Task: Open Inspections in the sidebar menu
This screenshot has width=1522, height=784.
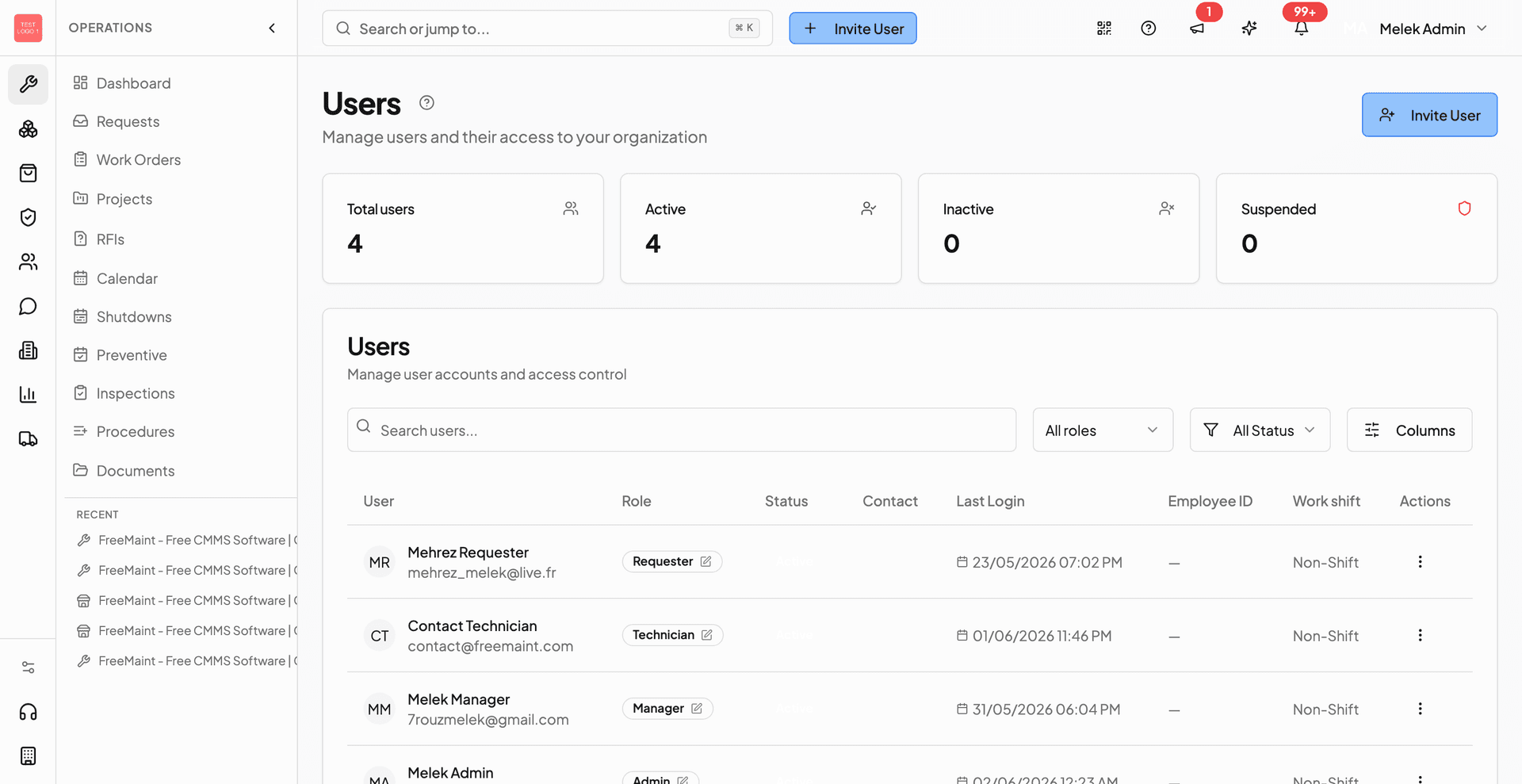Action: point(136,393)
